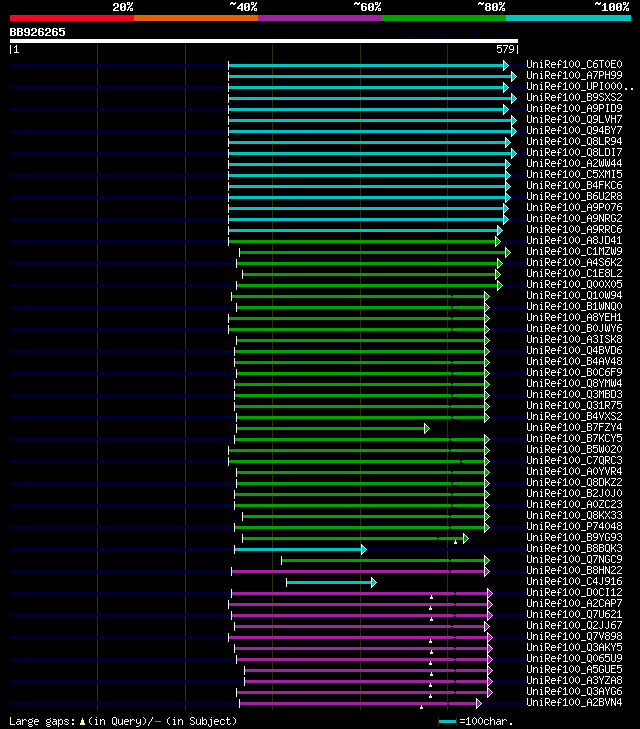Click the cyan arrowhead of UniRef100_B8BQK3 alignment
Viewport: 640px width, 729px height.
(x=364, y=550)
